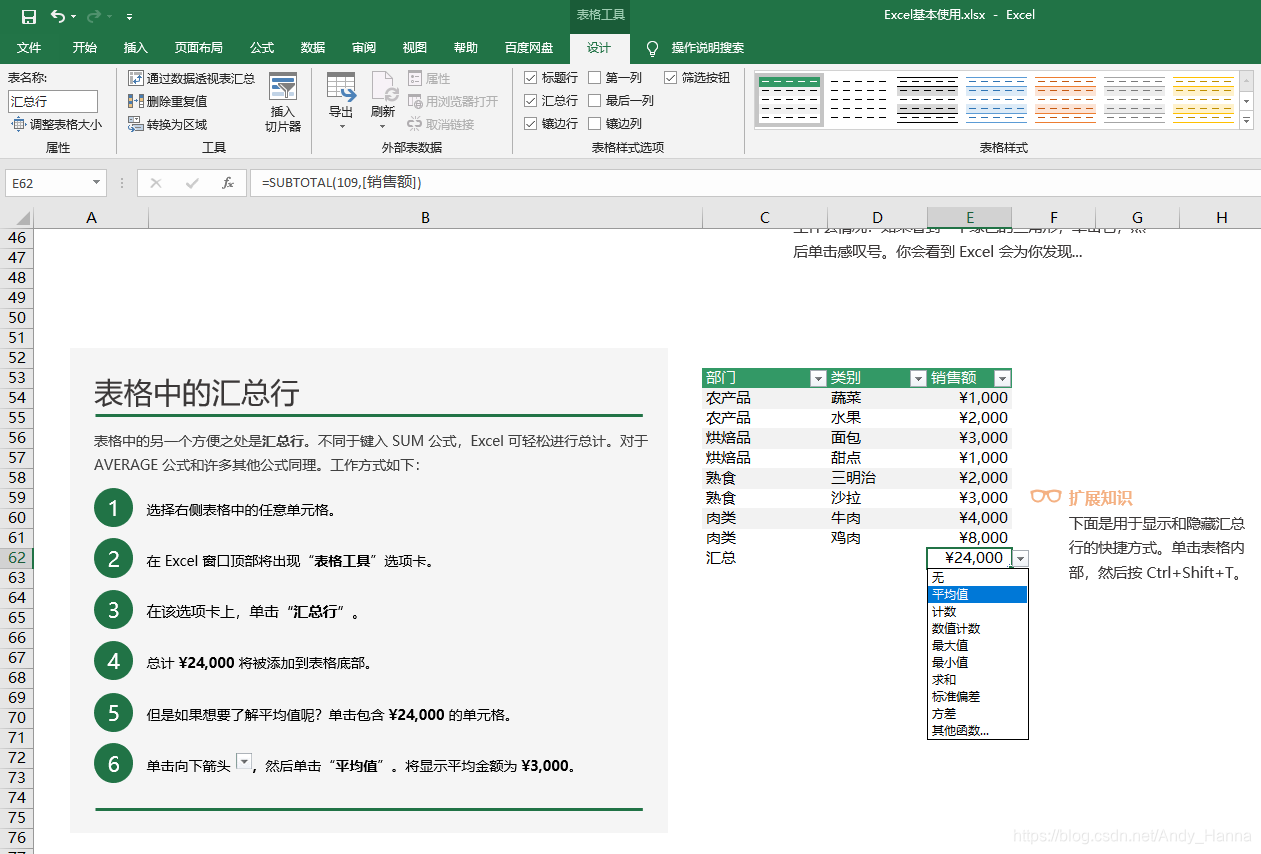
Task: Switch to the 插入 (Insert) ribbon tab
Action: tap(135, 48)
